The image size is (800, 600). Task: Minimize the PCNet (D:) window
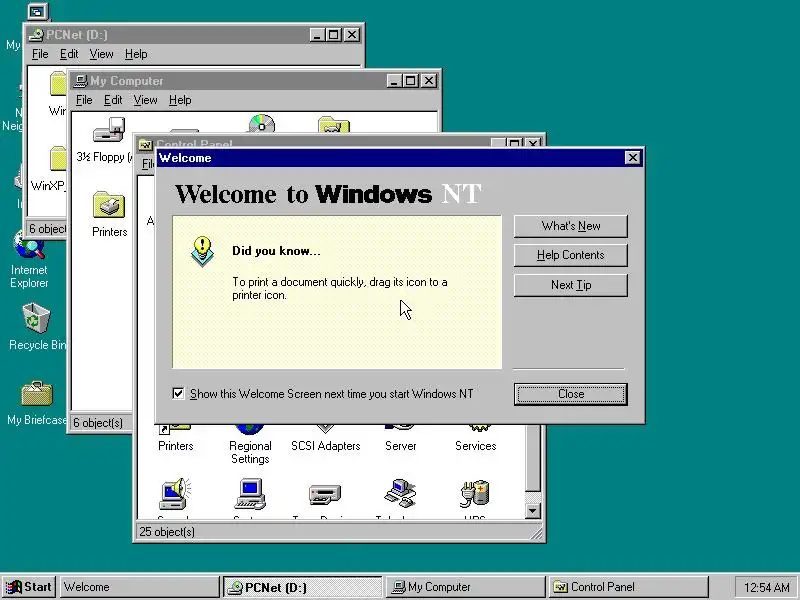click(x=317, y=35)
